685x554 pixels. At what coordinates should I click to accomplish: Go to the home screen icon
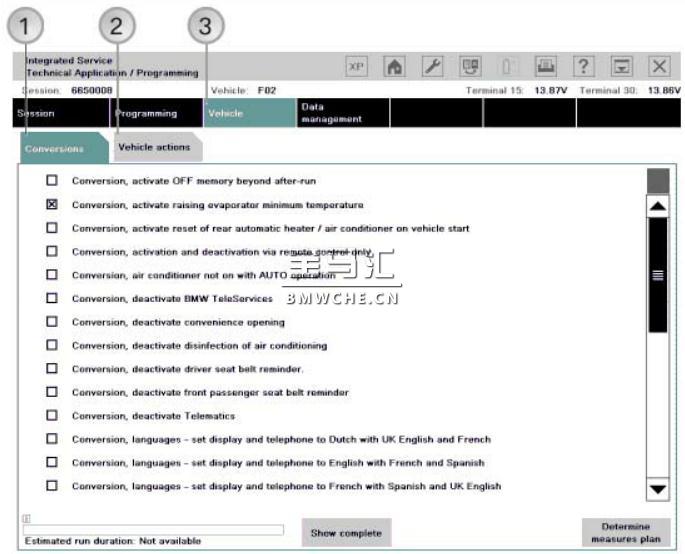click(395, 67)
